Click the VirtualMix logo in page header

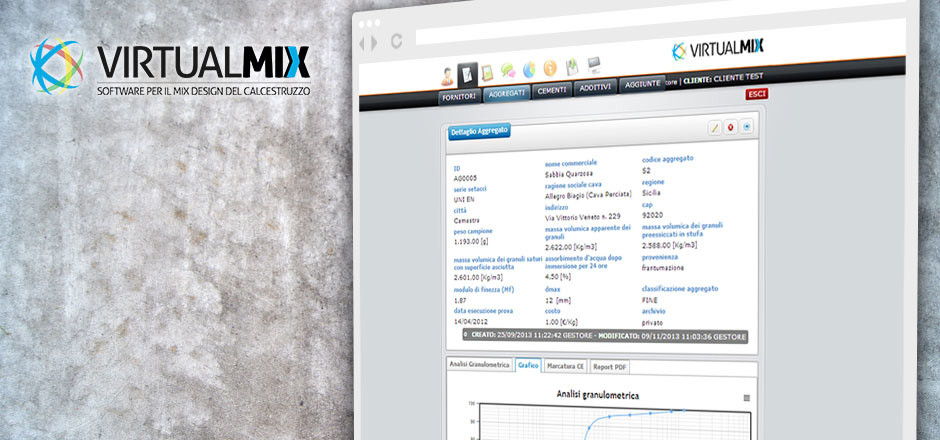[x=717, y=49]
